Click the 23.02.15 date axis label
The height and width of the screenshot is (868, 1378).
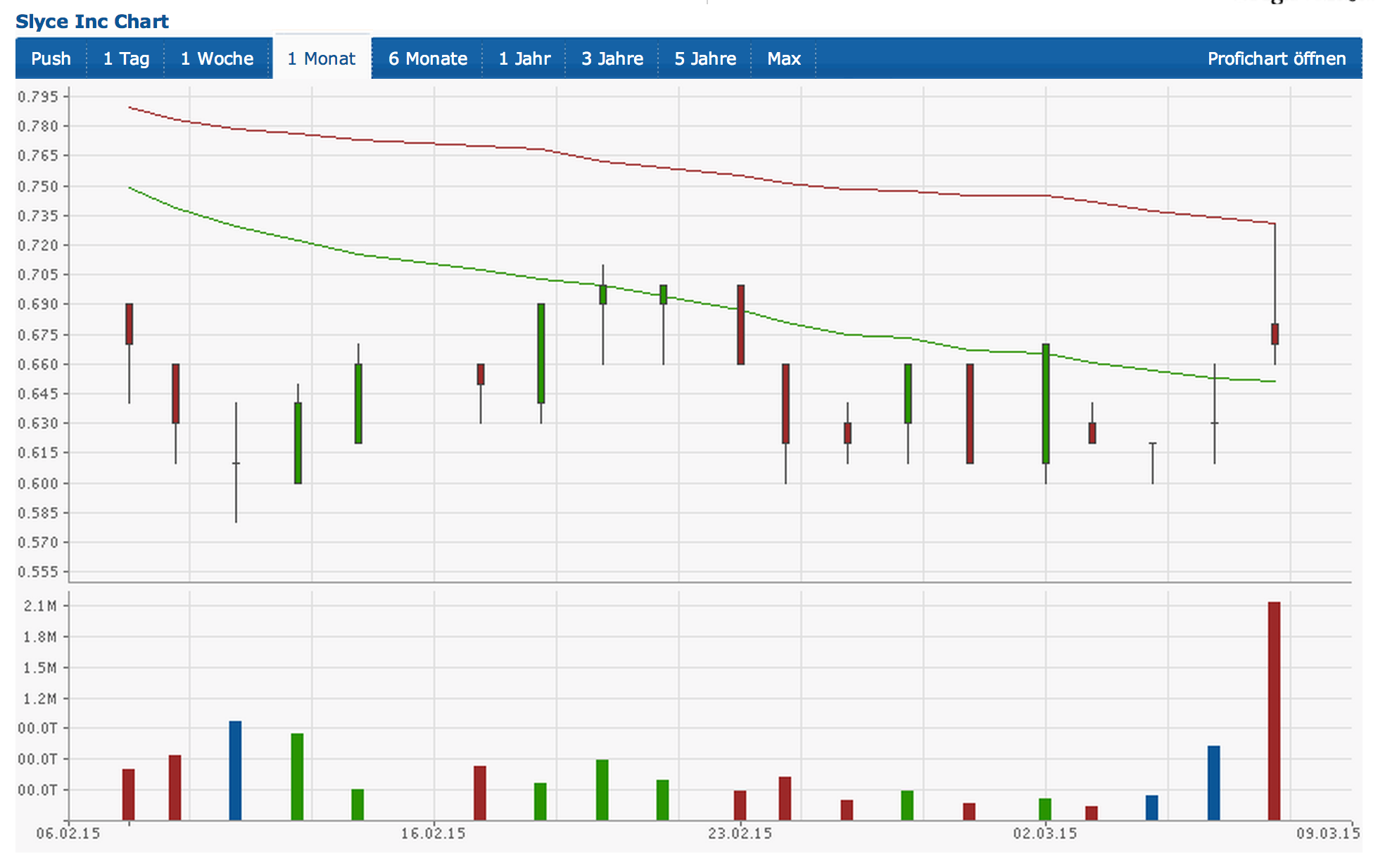click(x=740, y=834)
